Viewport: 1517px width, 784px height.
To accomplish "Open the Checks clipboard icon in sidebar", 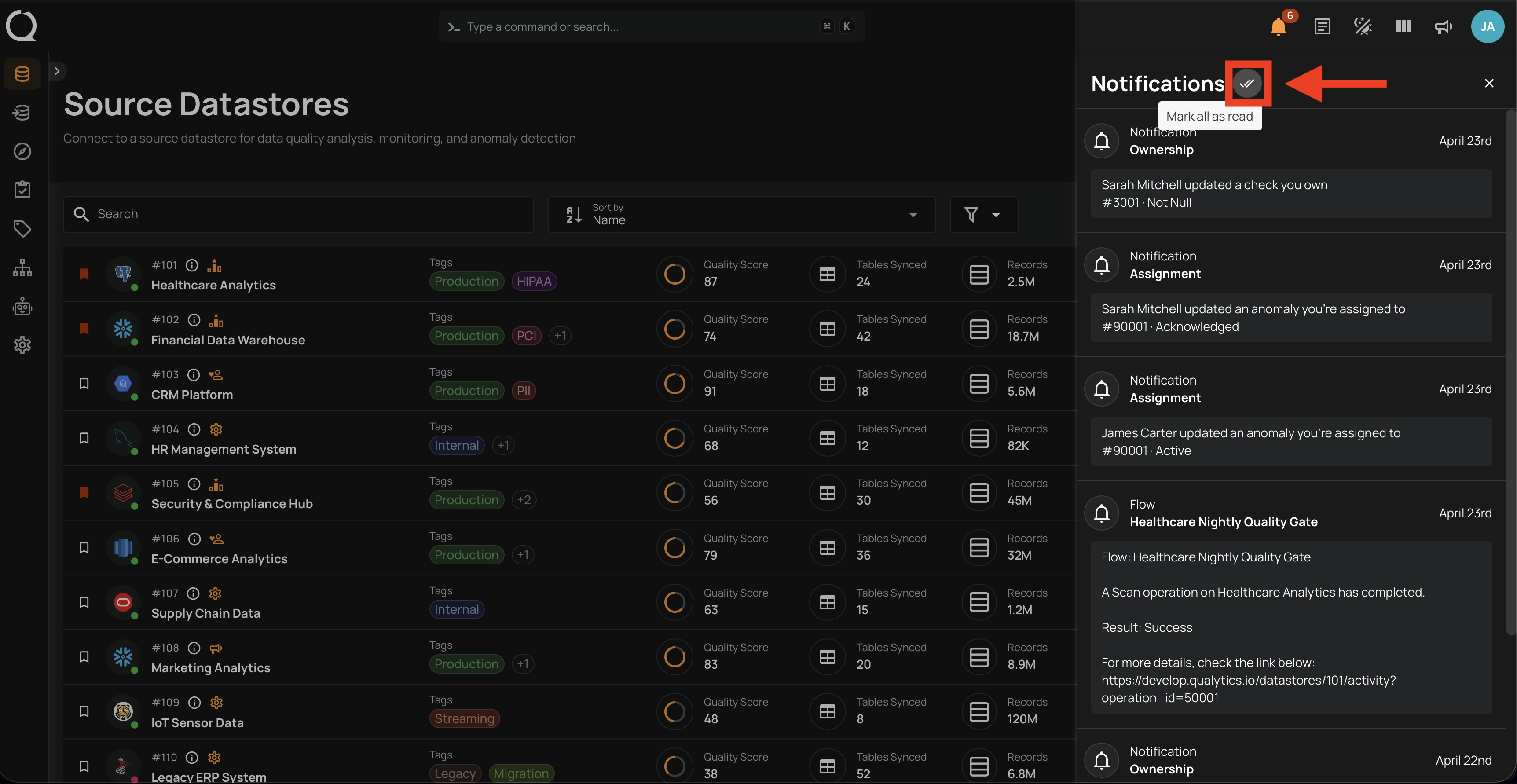I will coord(22,190).
